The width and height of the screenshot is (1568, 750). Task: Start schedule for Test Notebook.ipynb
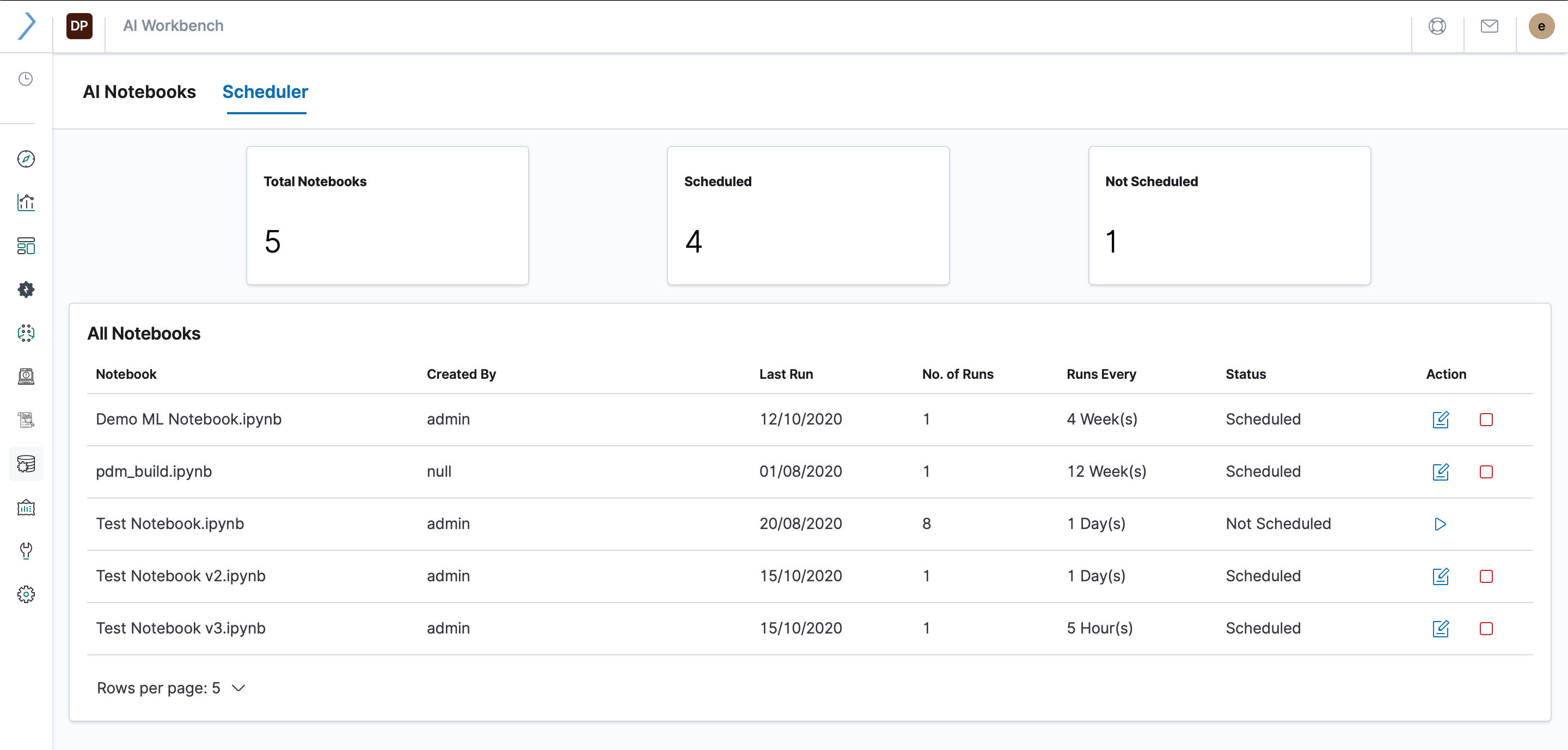point(1440,524)
